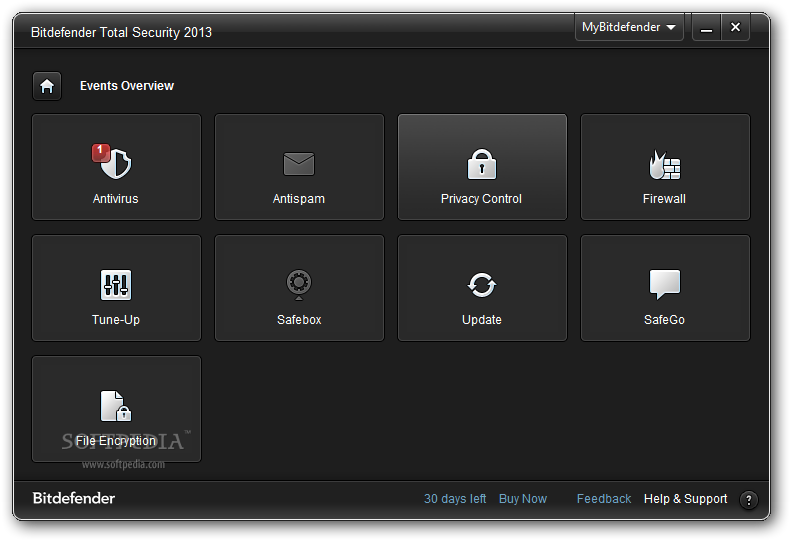Minimize the Bitdefender window
The image size is (791, 541).
tap(706, 27)
